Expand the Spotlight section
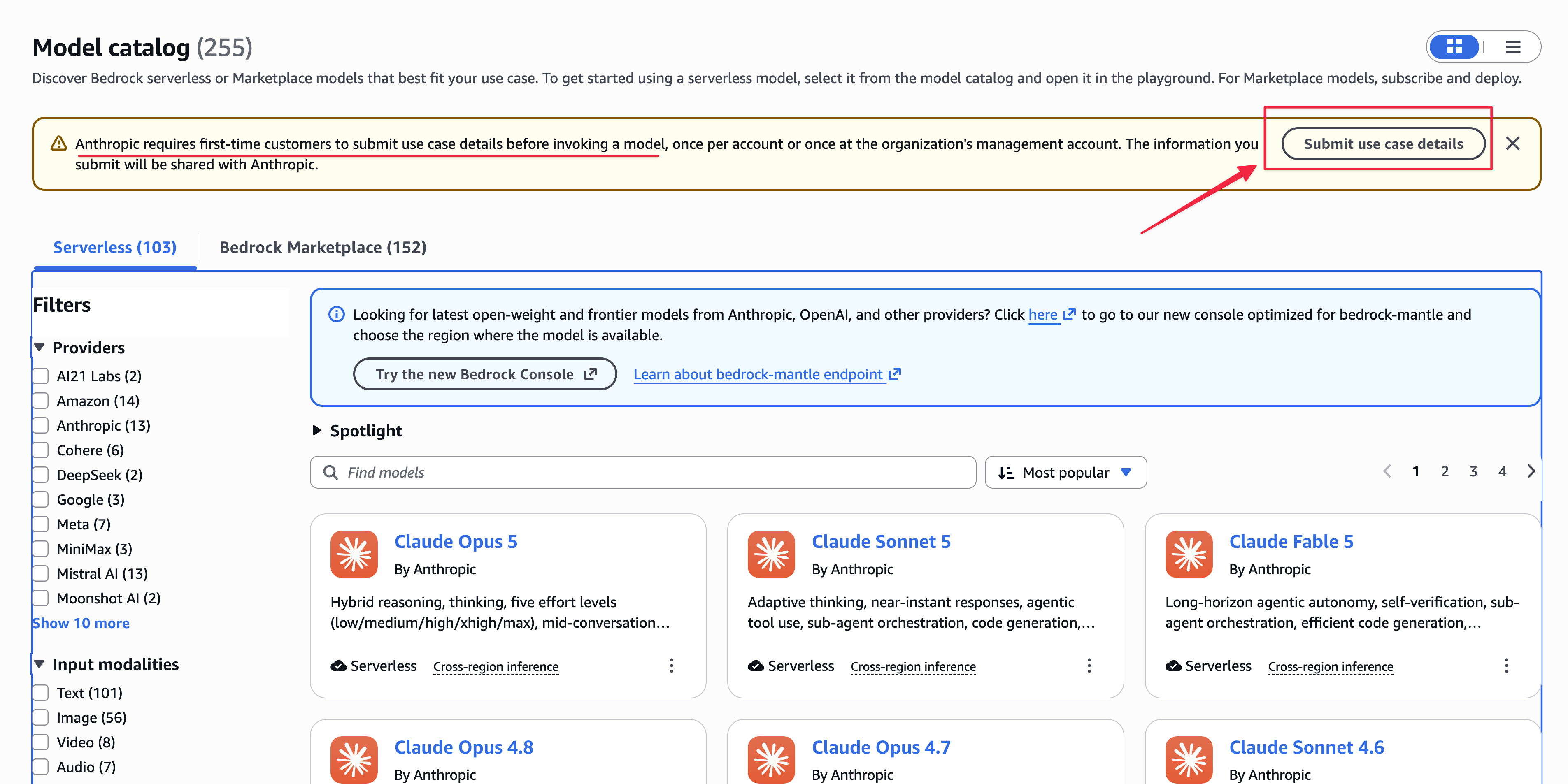Screen dimensions: 1568x784 coord(316,431)
